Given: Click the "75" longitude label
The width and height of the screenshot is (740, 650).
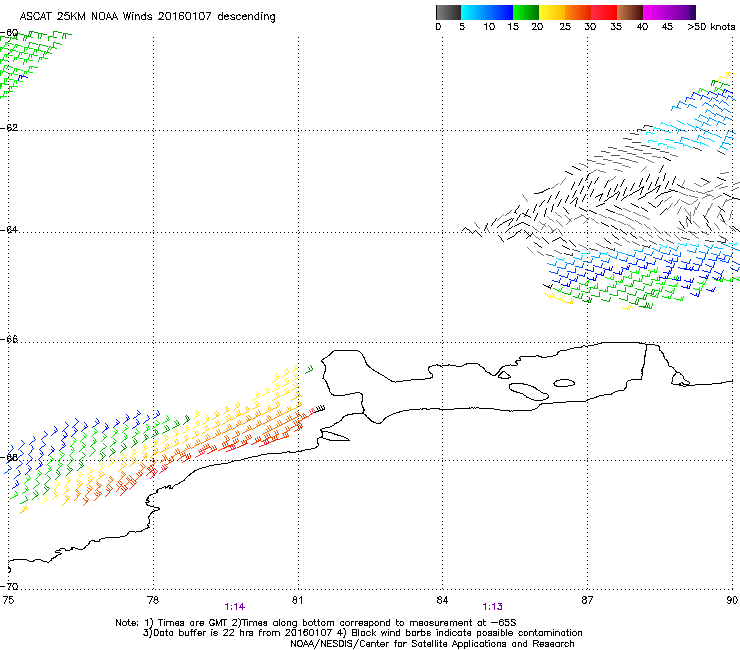Looking at the screenshot, I should coord(8,600).
